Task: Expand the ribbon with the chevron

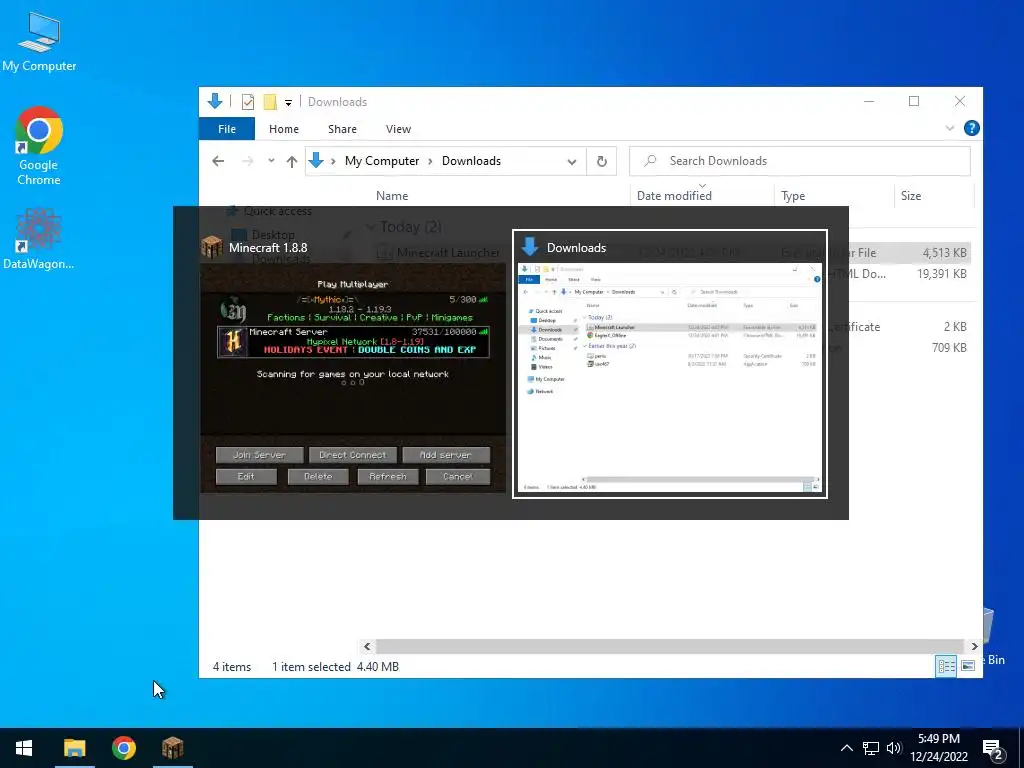Action: [x=950, y=128]
